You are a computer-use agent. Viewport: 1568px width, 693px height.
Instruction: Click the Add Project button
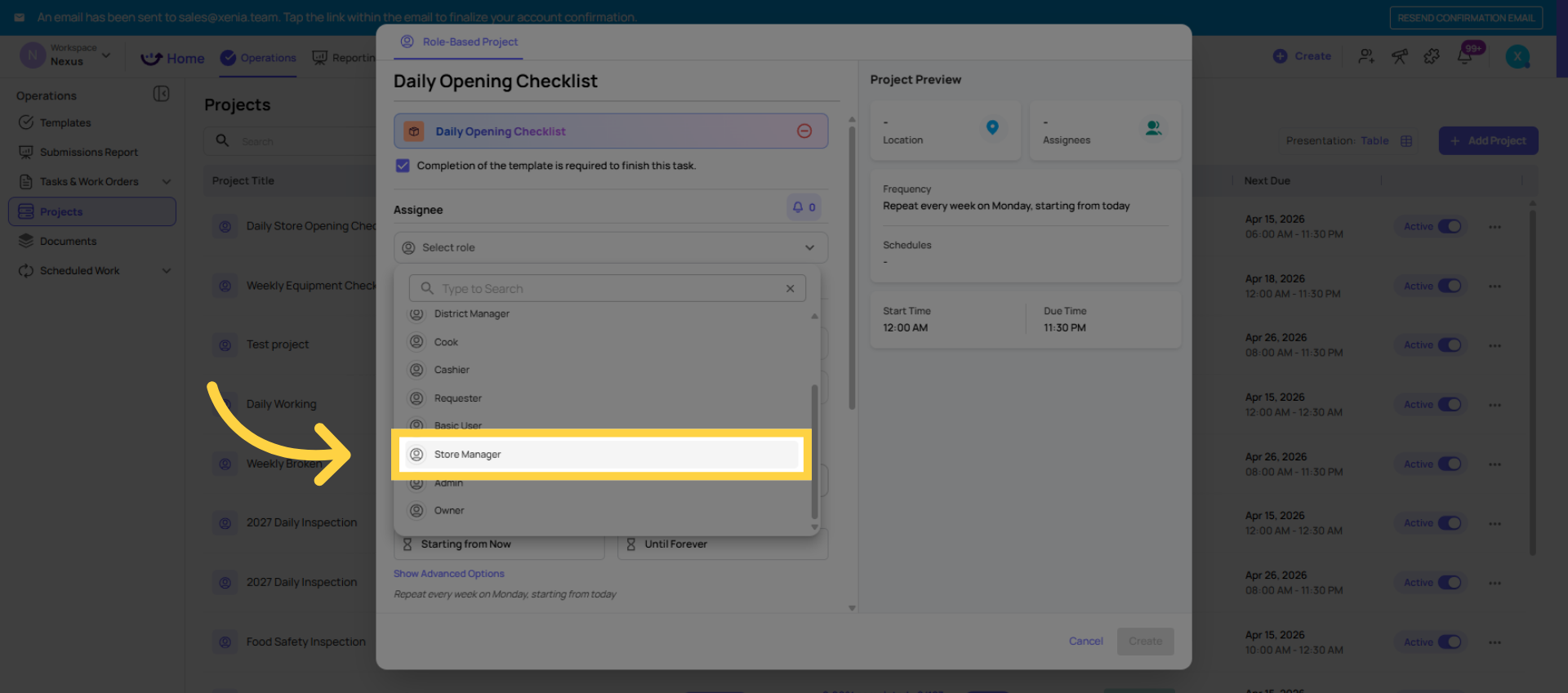1488,140
